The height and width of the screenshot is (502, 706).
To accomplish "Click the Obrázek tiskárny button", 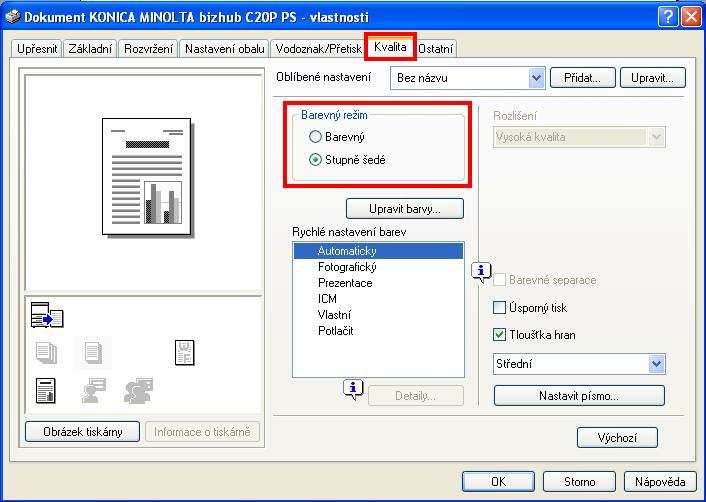I will tap(82, 432).
